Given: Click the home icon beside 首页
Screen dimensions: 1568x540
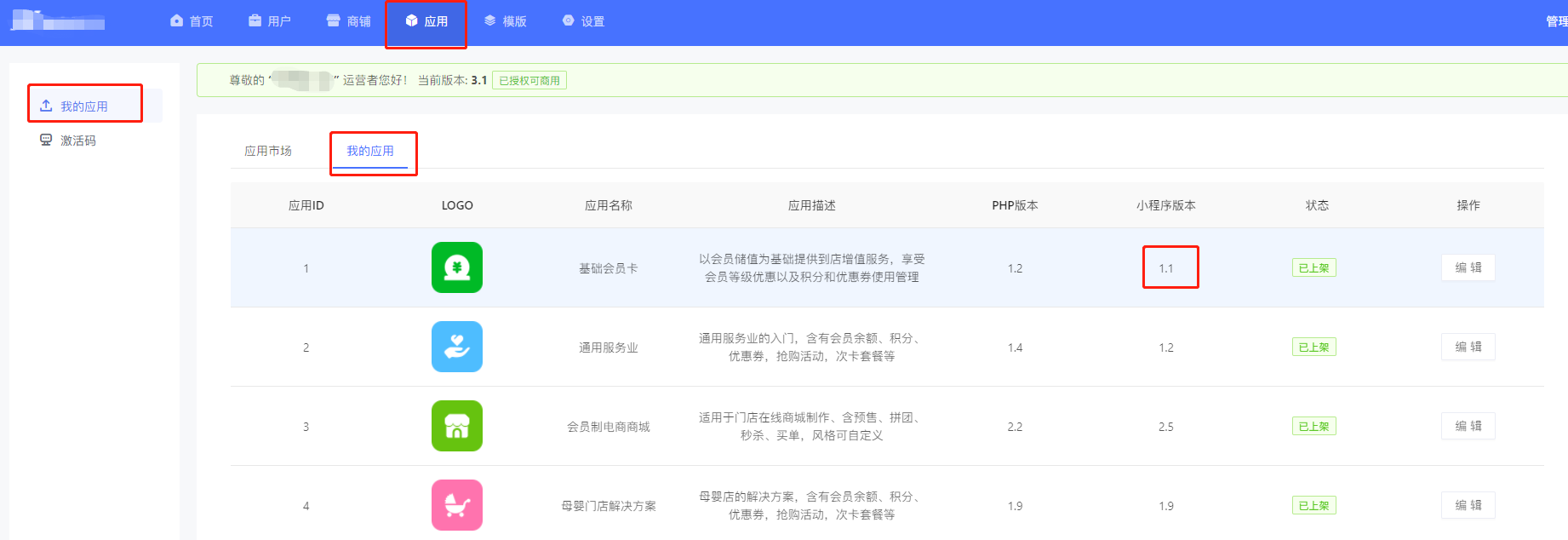Looking at the screenshot, I should 176,20.
